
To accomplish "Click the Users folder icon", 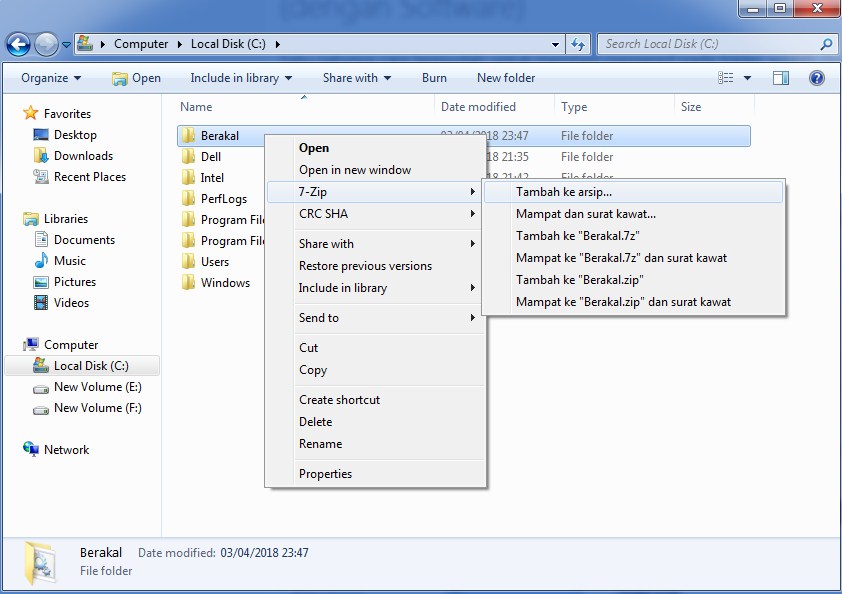I will point(188,262).
